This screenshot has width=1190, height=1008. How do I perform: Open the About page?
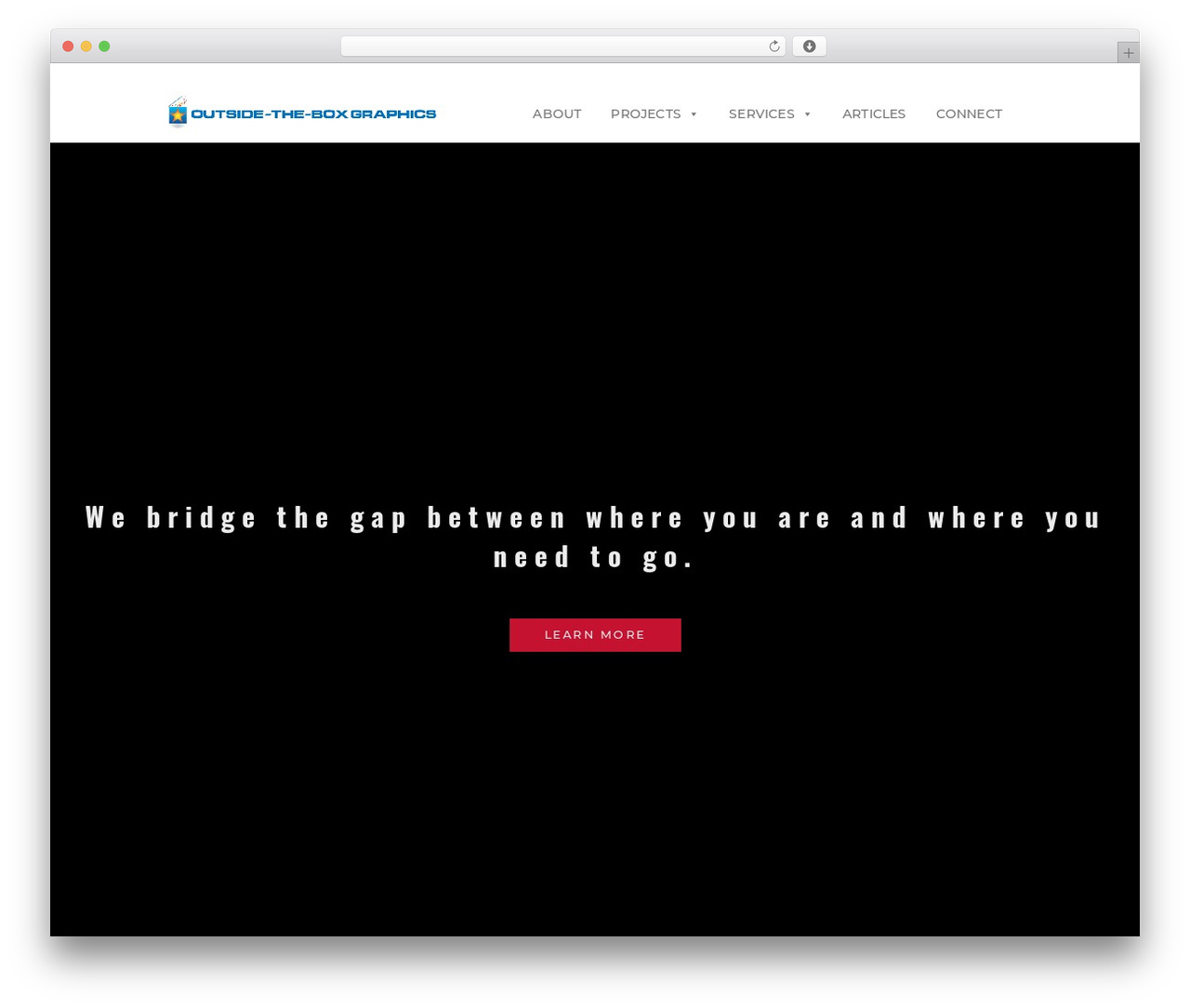click(557, 113)
